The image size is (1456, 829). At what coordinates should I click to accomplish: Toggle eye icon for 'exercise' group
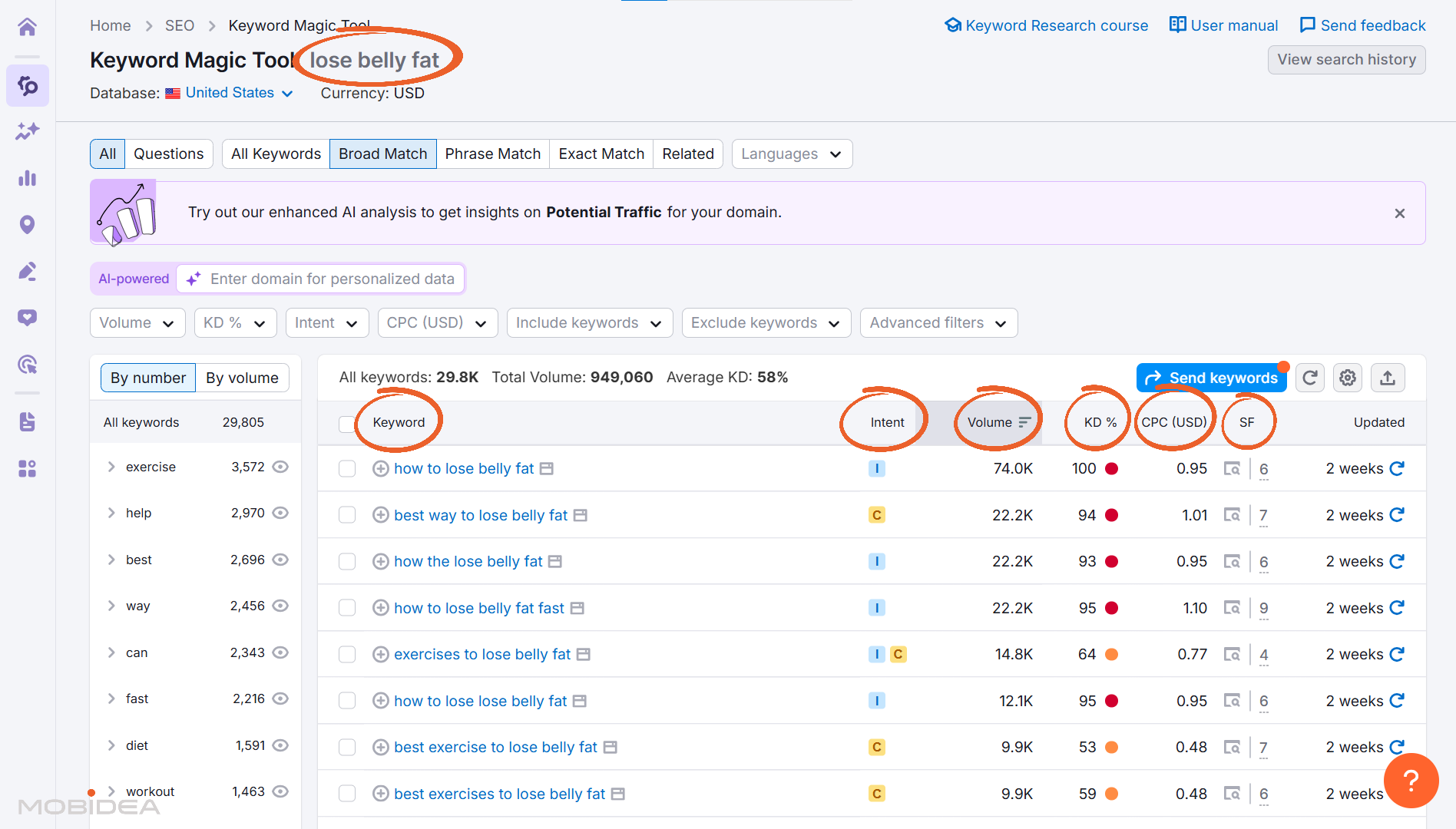[281, 467]
